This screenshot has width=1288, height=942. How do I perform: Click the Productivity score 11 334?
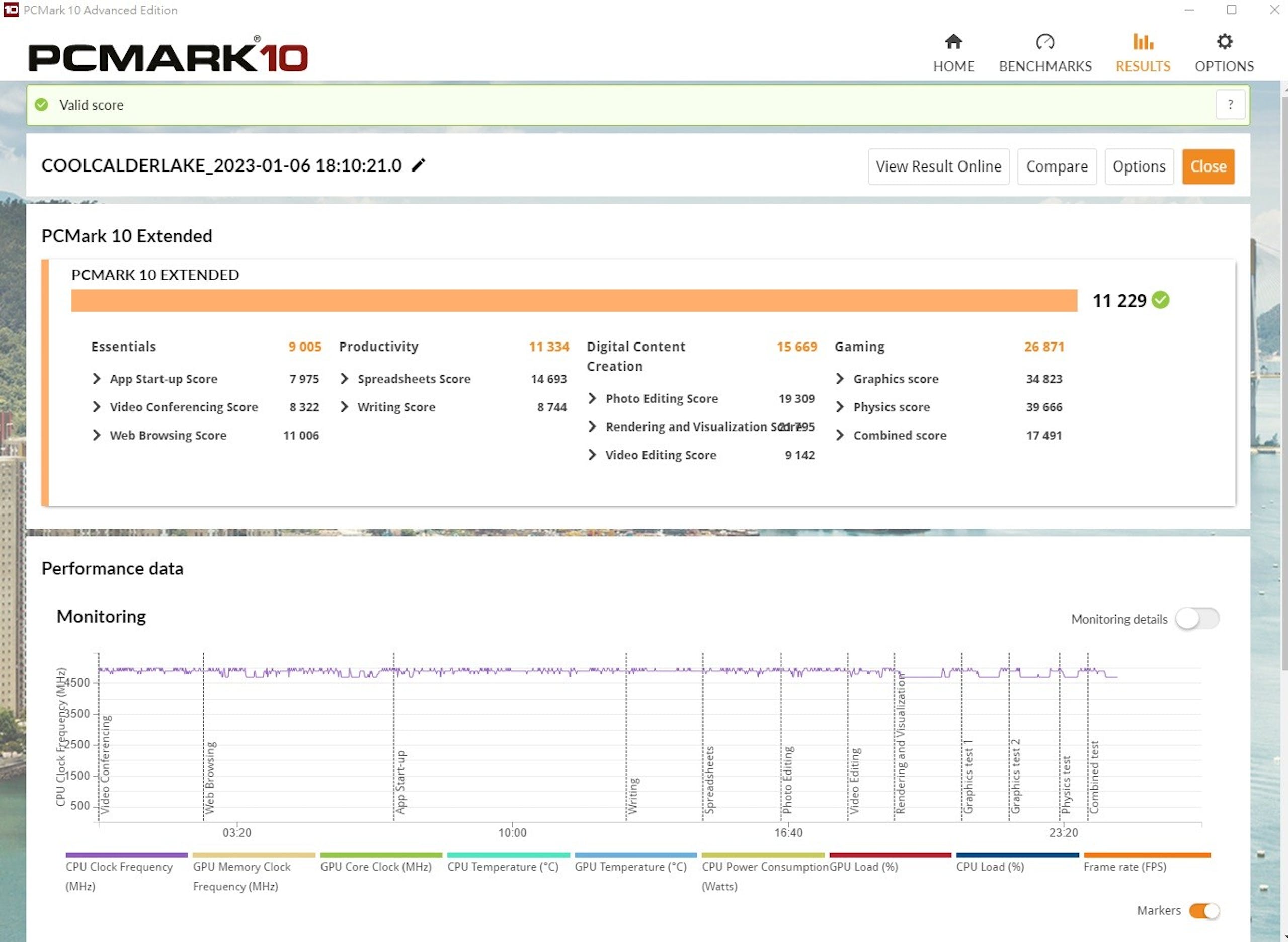coord(549,347)
